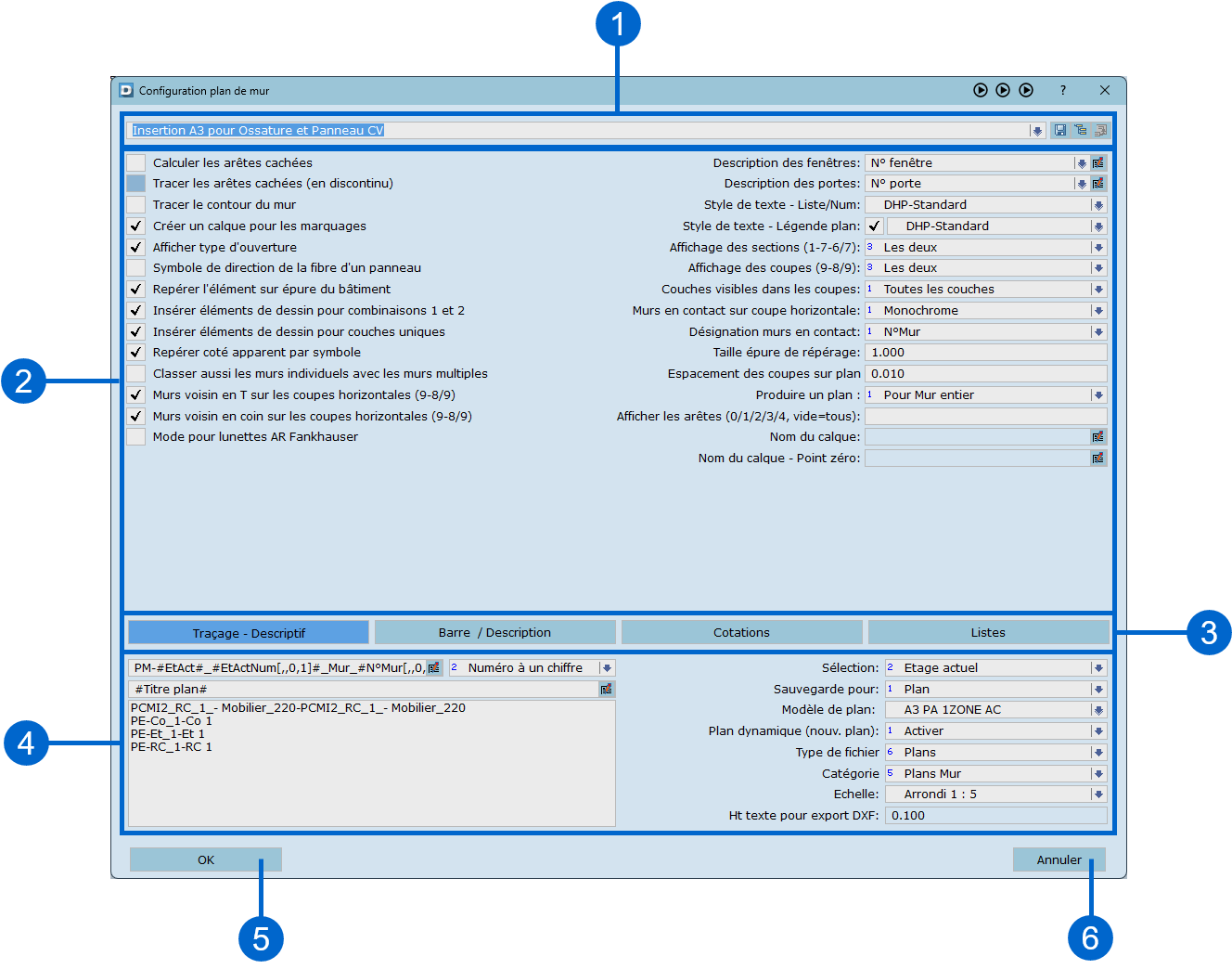Click the first play icon in title bar
The width and height of the screenshot is (1232, 969).
click(981, 90)
